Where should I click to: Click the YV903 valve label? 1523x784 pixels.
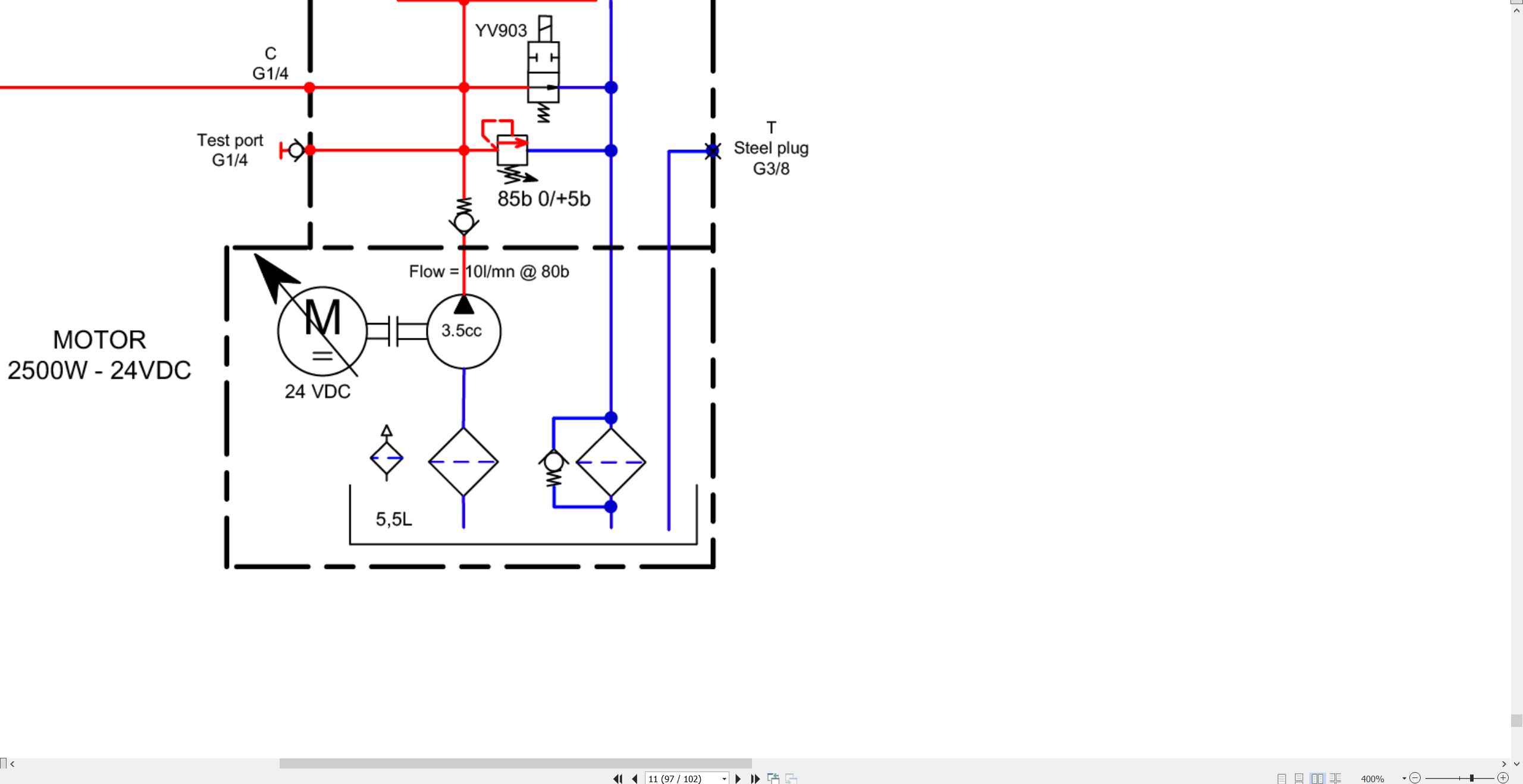[x=501, y=30]
